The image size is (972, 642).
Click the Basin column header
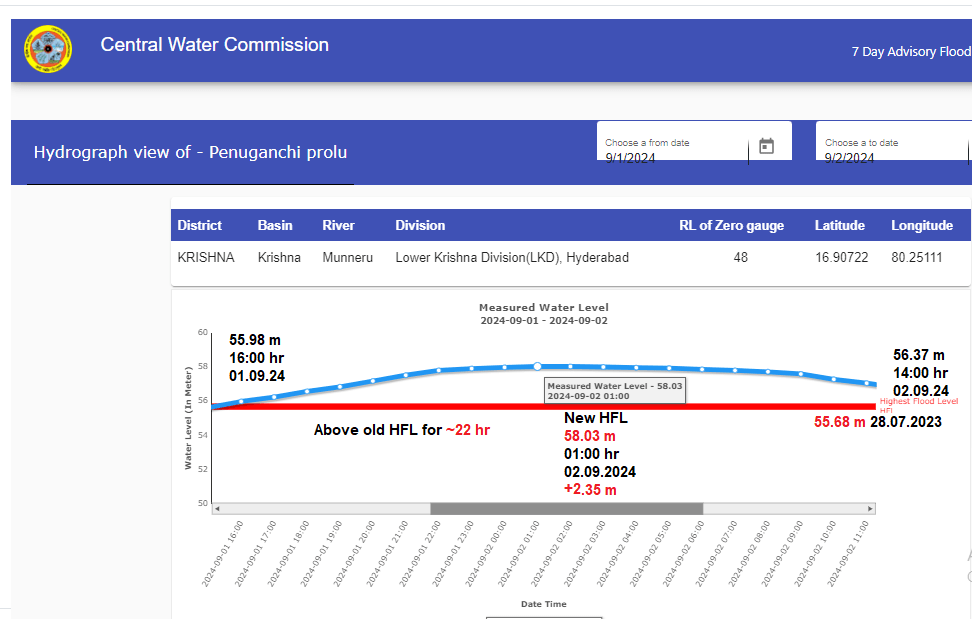(279, 226)
